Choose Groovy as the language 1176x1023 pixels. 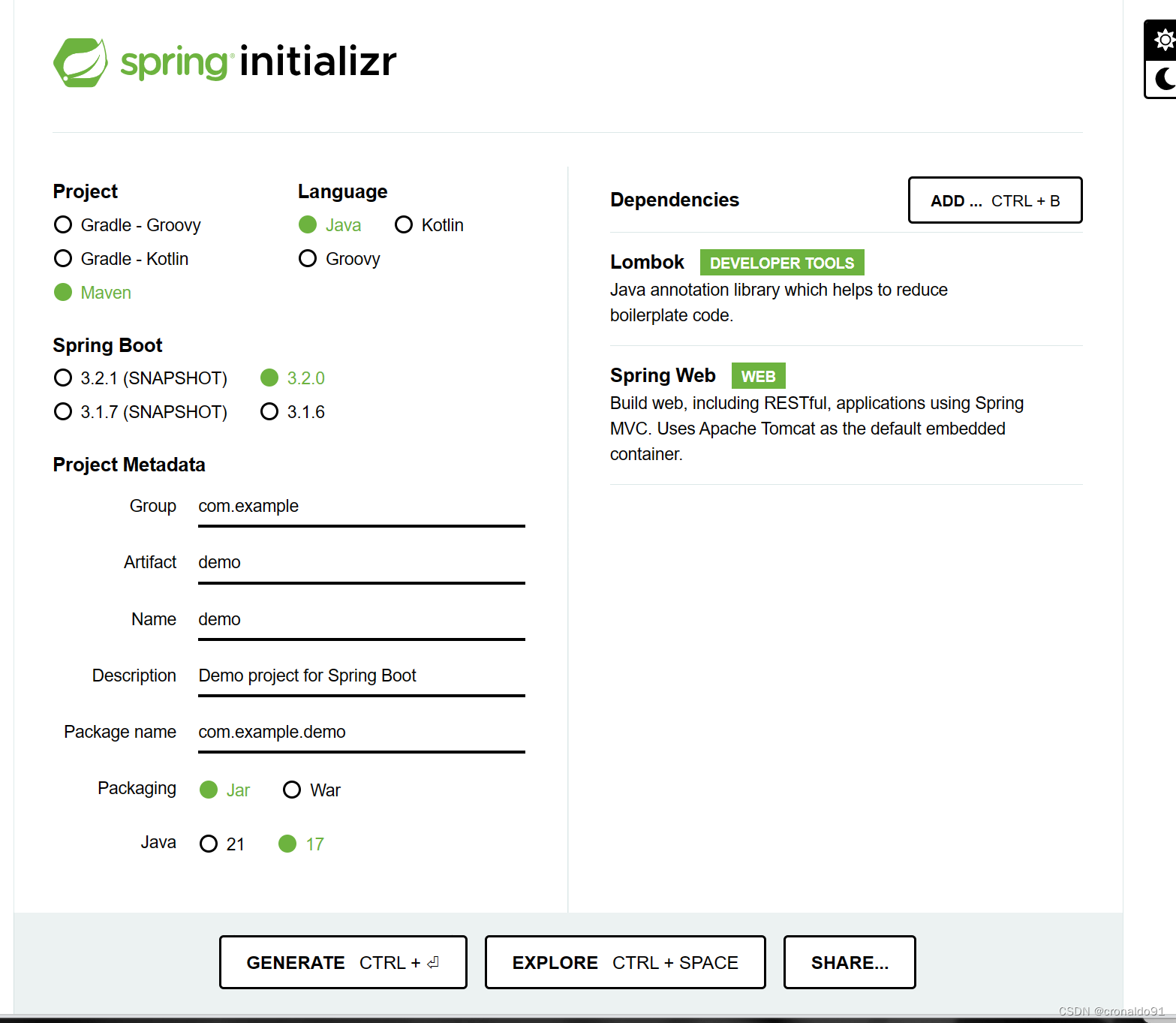(340, 259)
